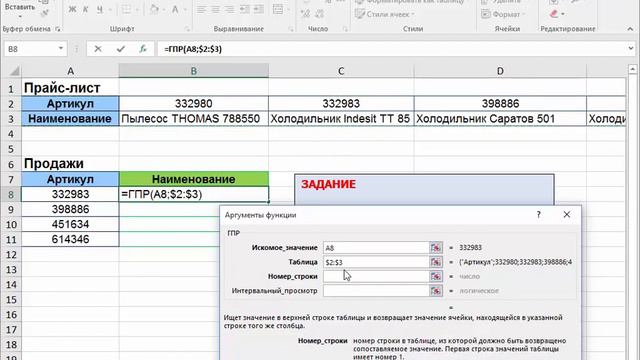Click the cell borders icon
This screenshot has width=640, height=360.
(x=127, y=10)
